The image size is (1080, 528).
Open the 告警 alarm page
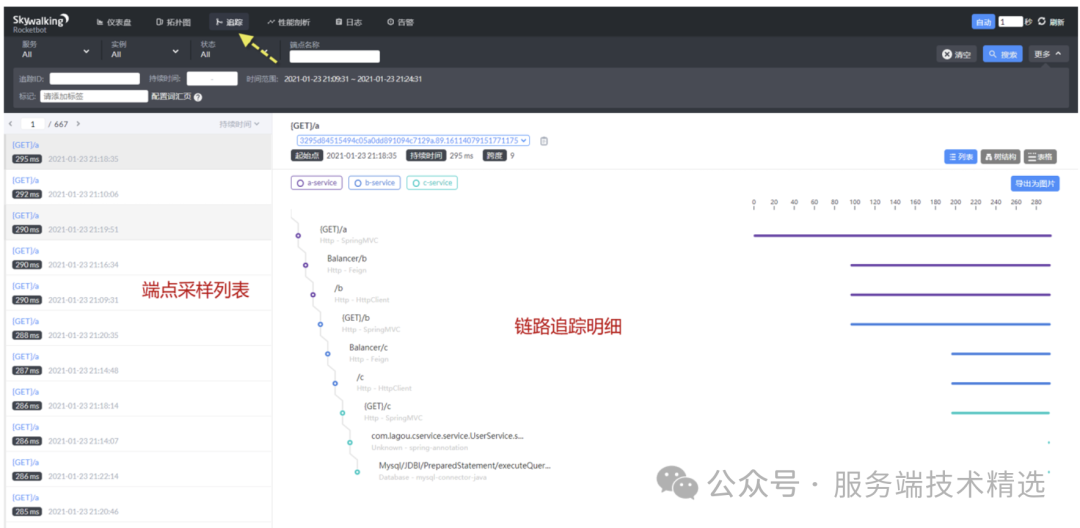(400, 22)
